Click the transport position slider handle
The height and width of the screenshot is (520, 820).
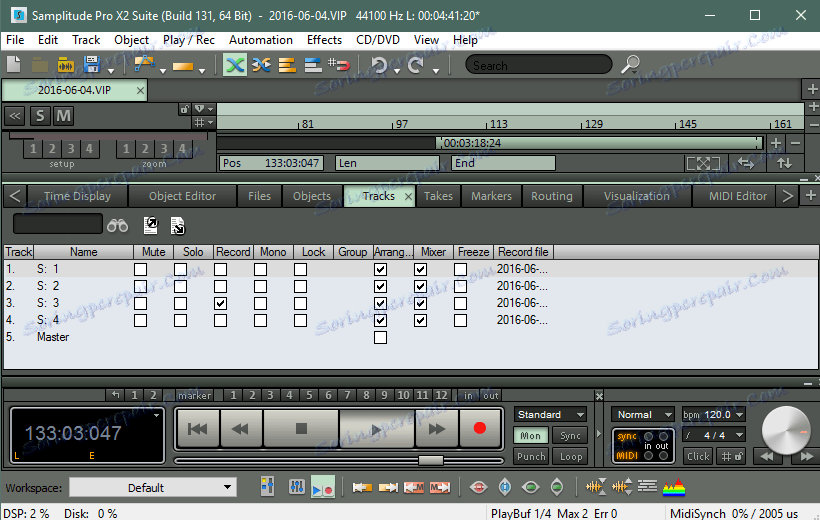click(430, 460)
